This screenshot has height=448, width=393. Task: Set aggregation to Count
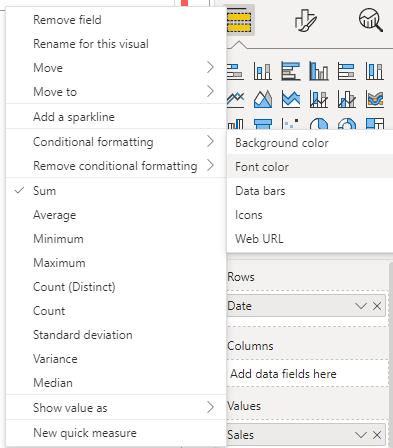(x=116, y=311)
